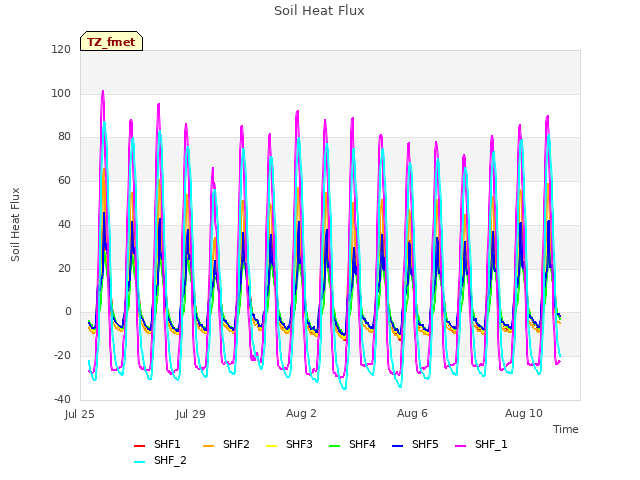Image resolution: width=640 pixels, height=480 pixels.
Task: Click the green SHF4 legend color marker
Action: 335,445
